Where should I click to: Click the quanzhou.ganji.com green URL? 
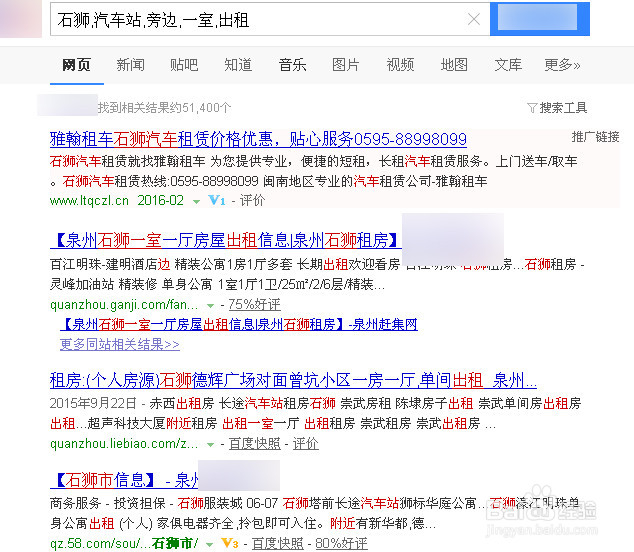[124, 305]
